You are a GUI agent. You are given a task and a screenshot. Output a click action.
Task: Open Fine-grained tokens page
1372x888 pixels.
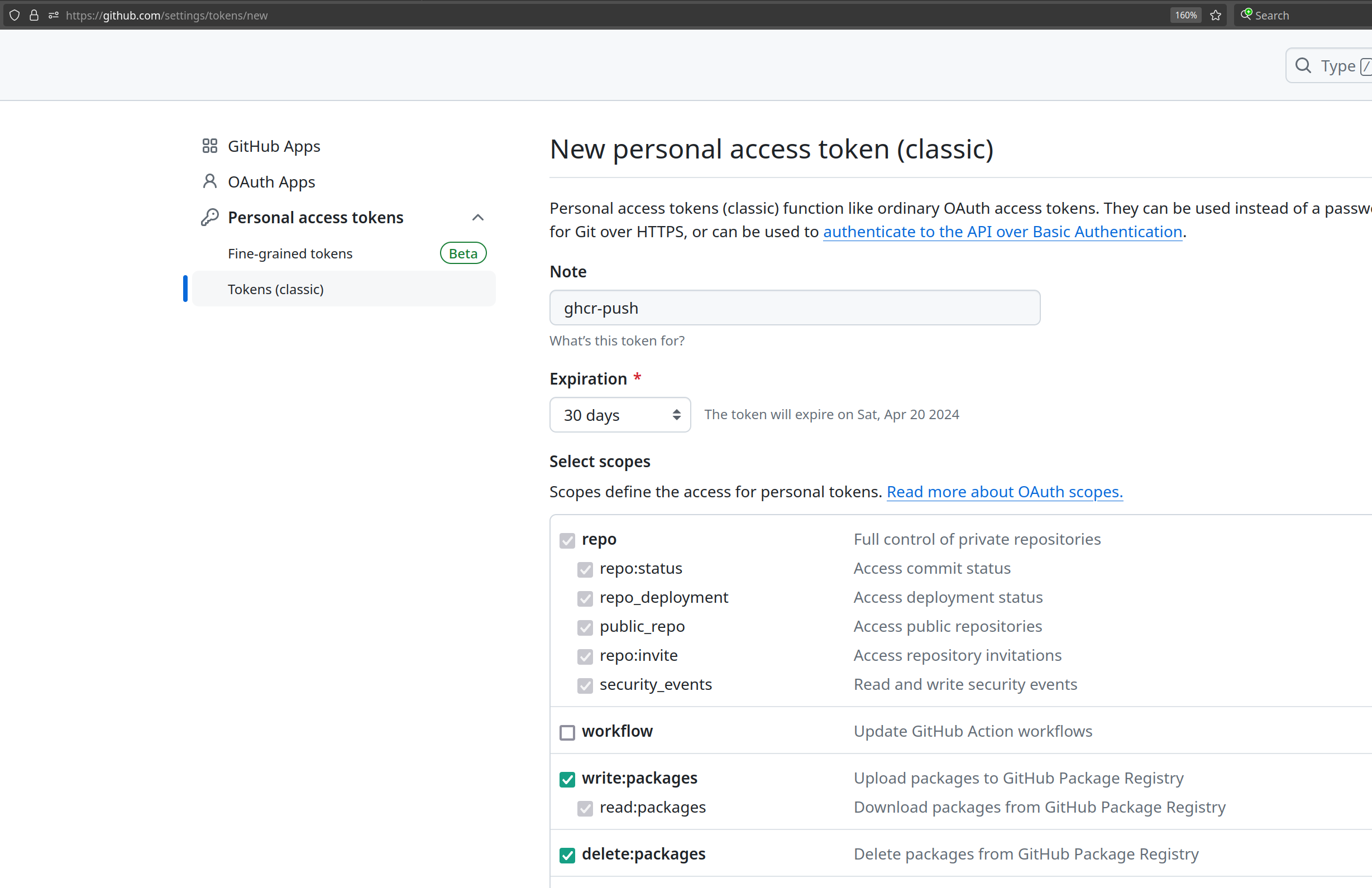point(290,253)
